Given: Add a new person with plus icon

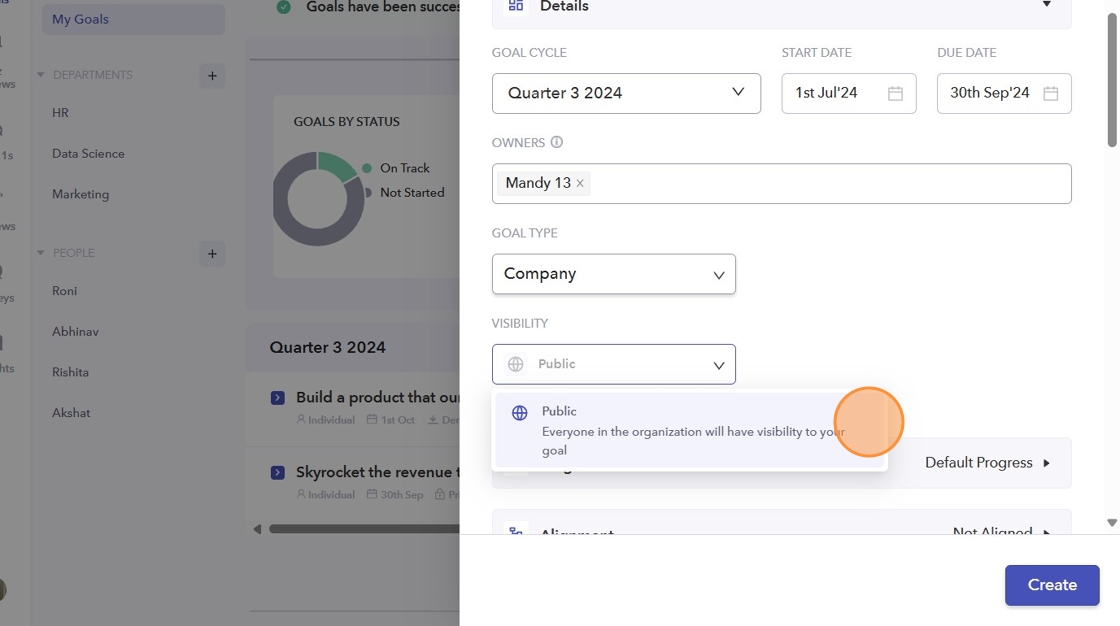Looking at the screenshot, I should [x=212, y=253].
